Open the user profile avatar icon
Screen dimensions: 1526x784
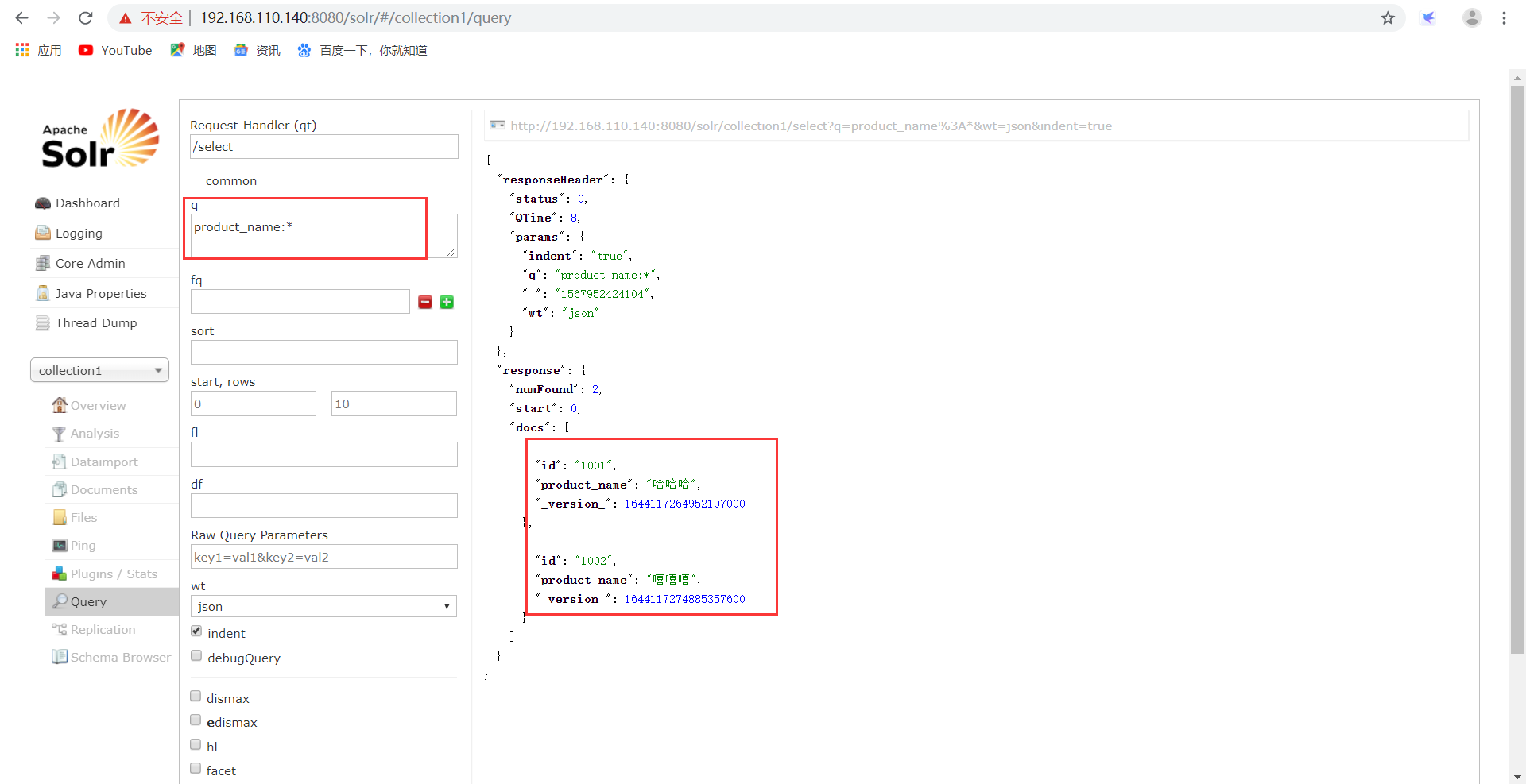pyautogui.click(x=1472, y=17)
